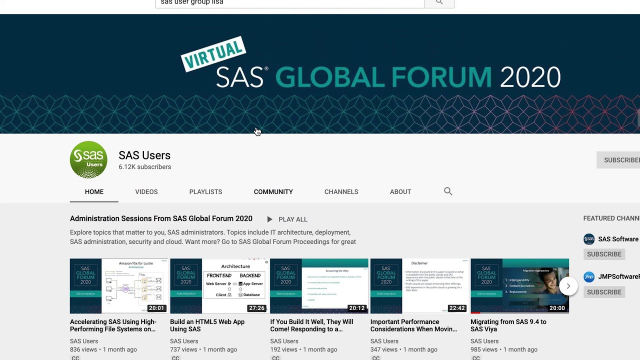Click the playlist description paragraph

click(213, 237)
